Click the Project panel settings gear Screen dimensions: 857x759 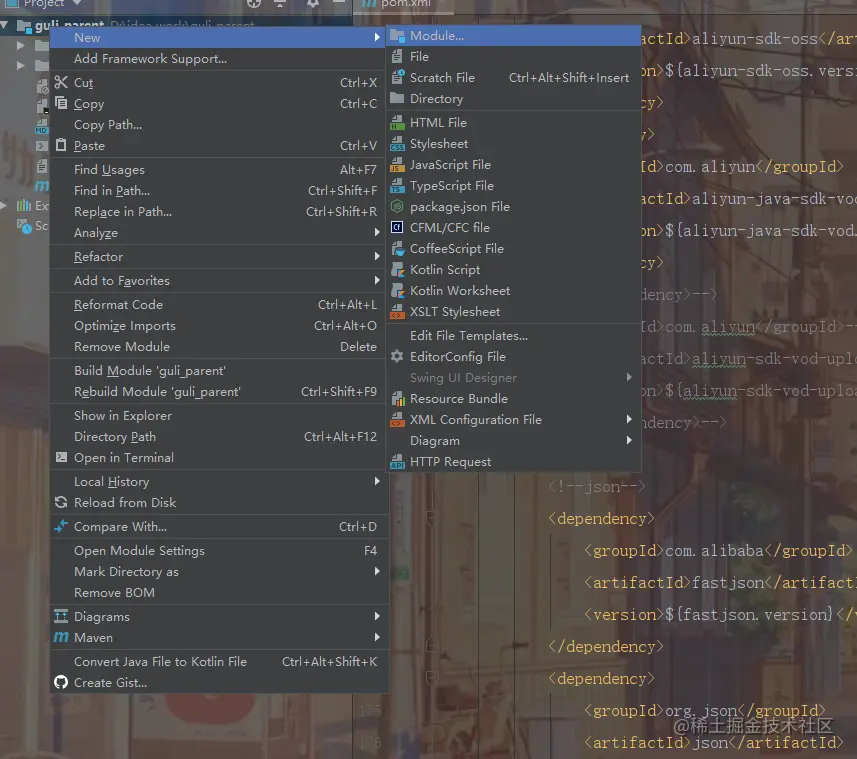point(313,3)
